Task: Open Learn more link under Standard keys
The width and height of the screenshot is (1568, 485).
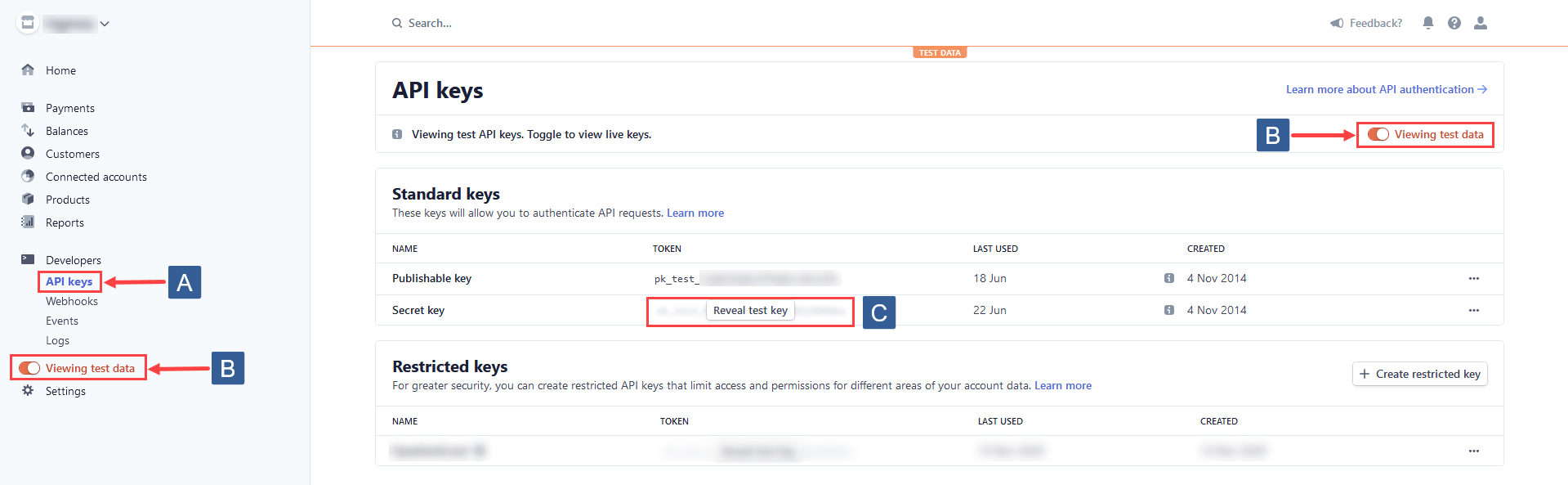Action: (x=695, y=213)
